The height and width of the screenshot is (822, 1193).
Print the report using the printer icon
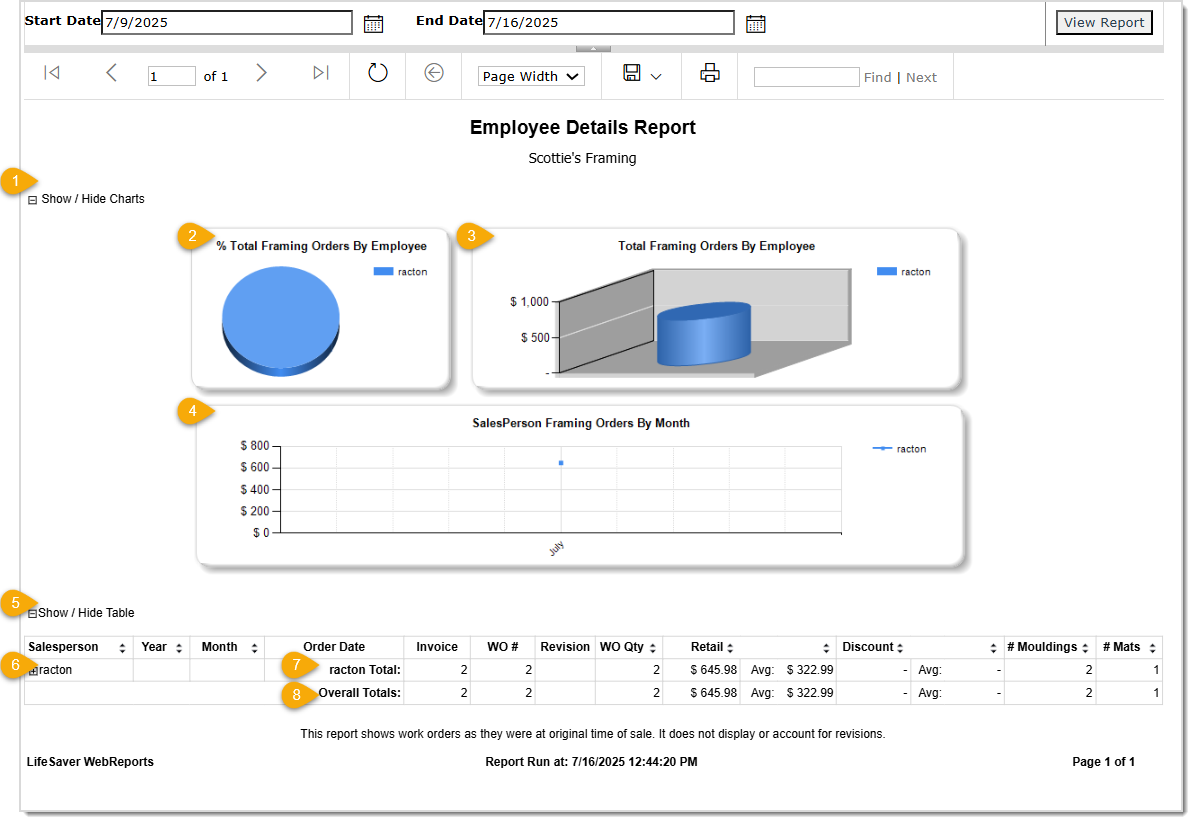709,75
